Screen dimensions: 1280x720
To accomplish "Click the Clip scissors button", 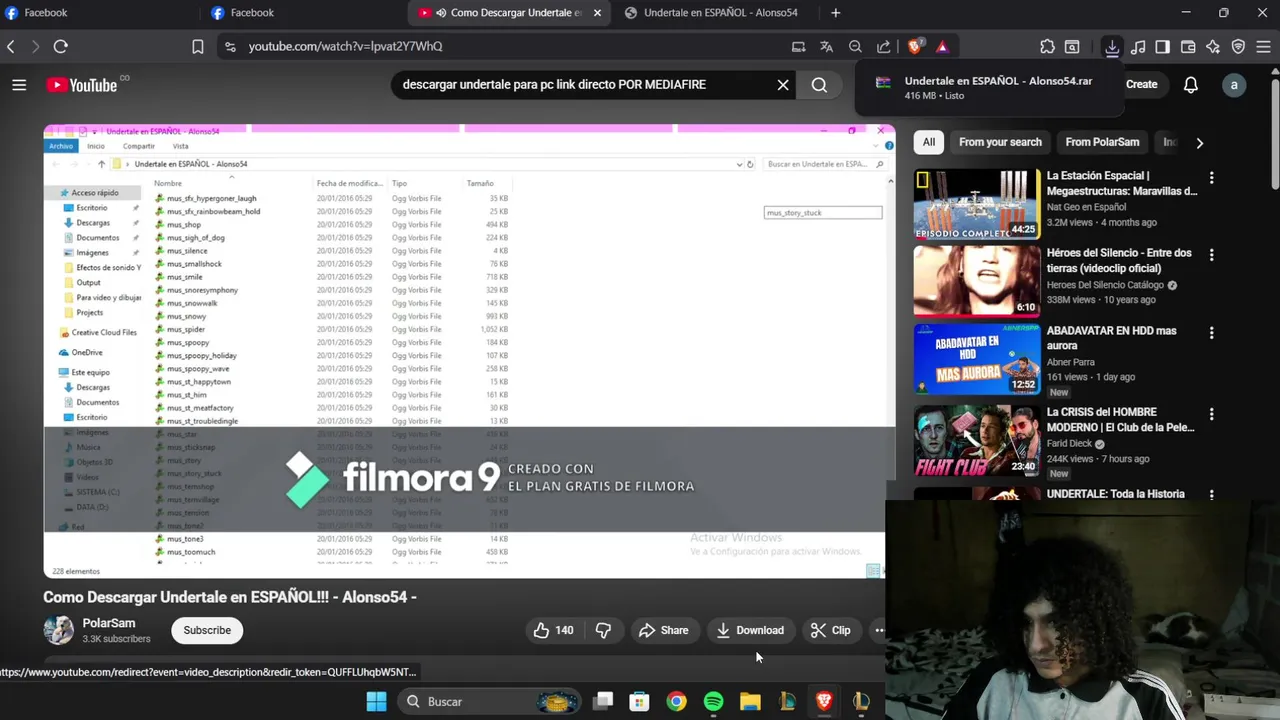I will coord(830,630).
